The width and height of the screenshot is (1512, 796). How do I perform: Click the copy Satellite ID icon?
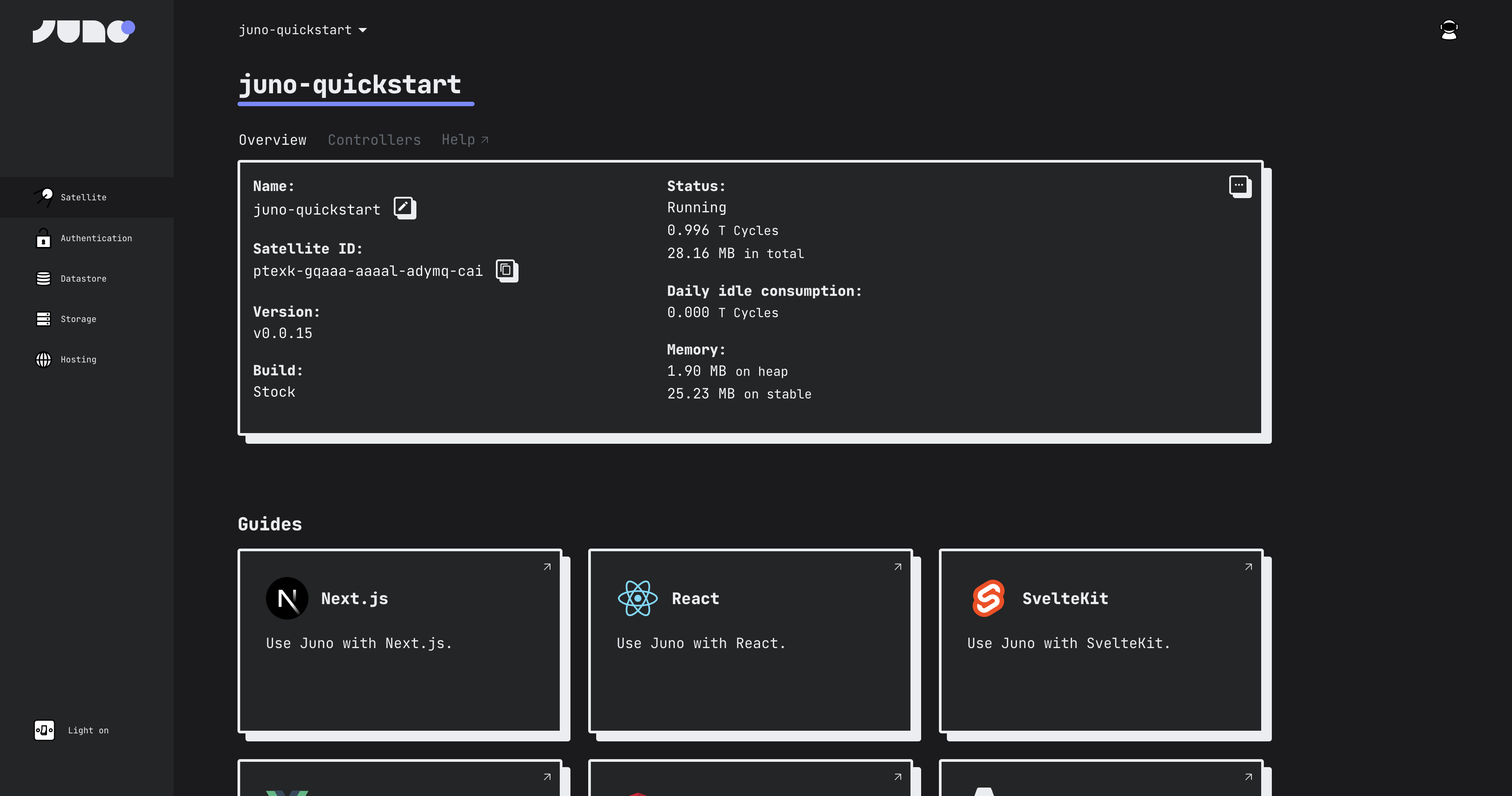click(x=507, y=270)
